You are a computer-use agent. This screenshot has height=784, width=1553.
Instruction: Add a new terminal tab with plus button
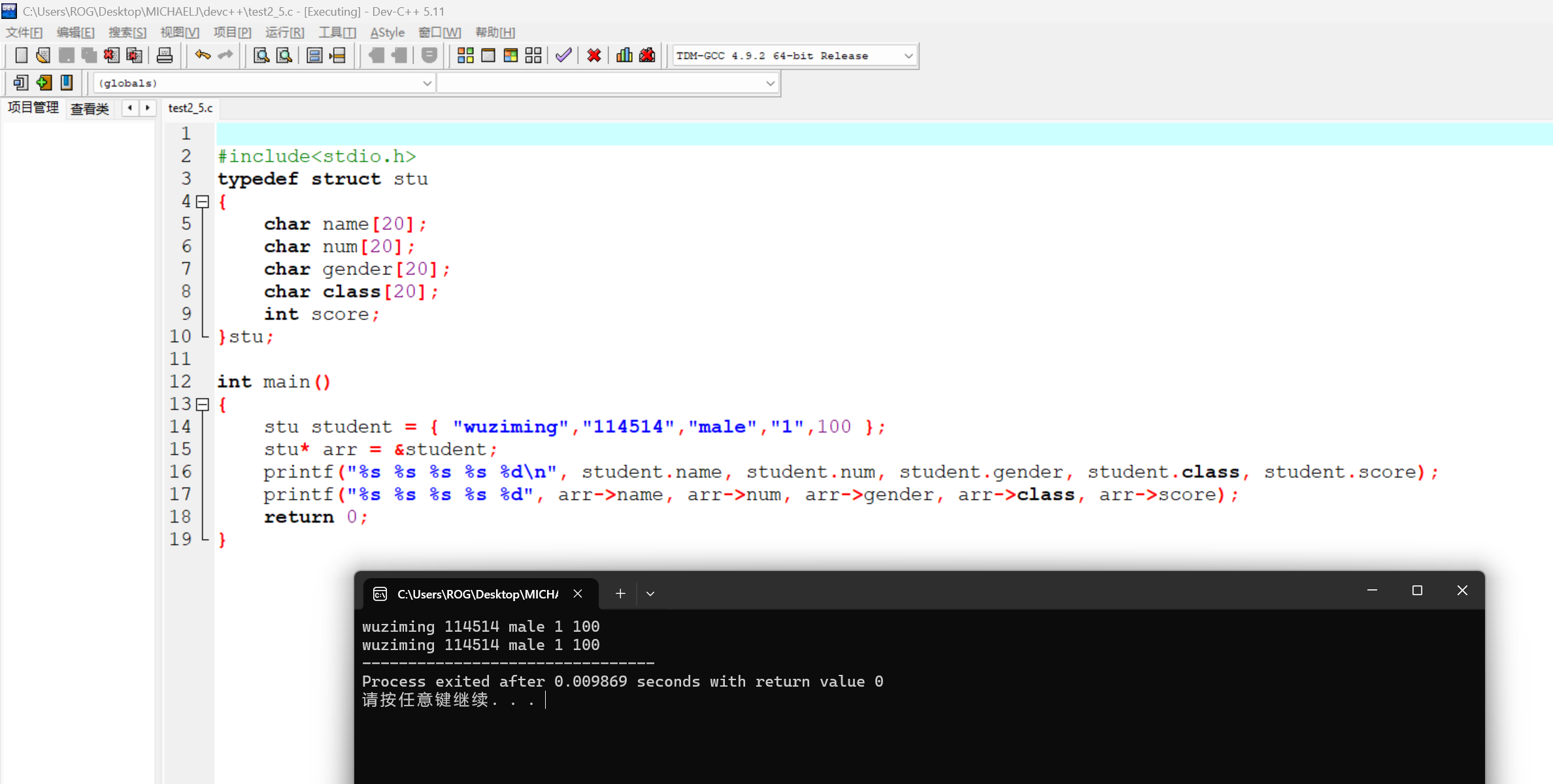click(620, 594)
